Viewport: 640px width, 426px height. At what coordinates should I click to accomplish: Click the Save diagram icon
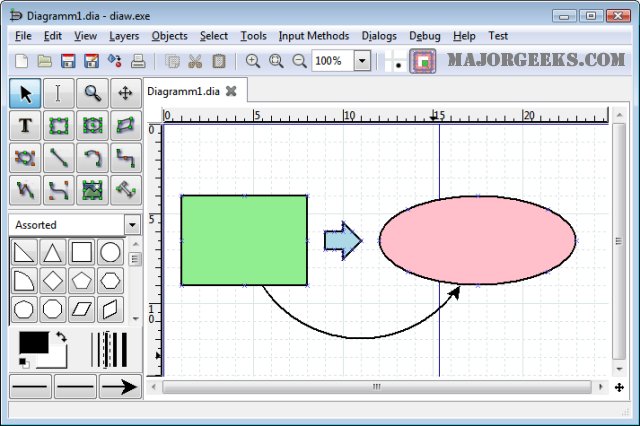pos(68,61)
